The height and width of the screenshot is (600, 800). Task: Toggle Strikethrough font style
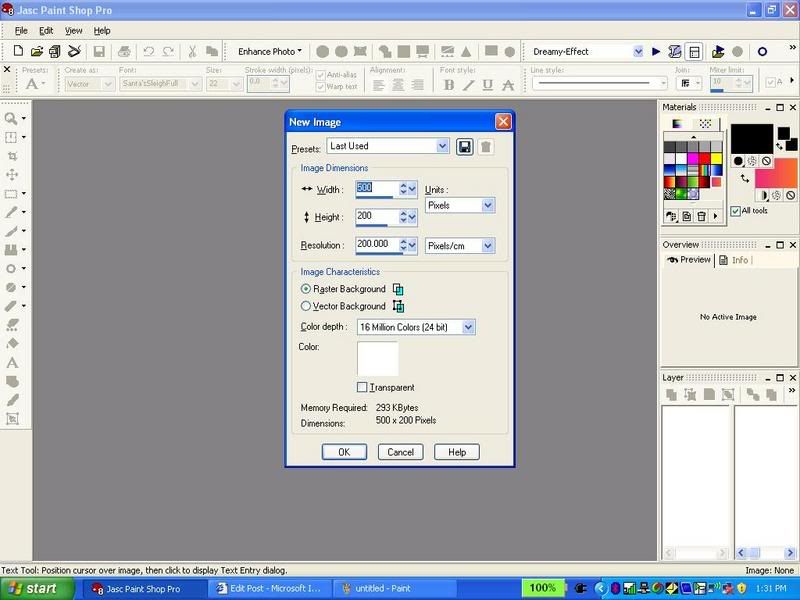click(x=508, y=85)
